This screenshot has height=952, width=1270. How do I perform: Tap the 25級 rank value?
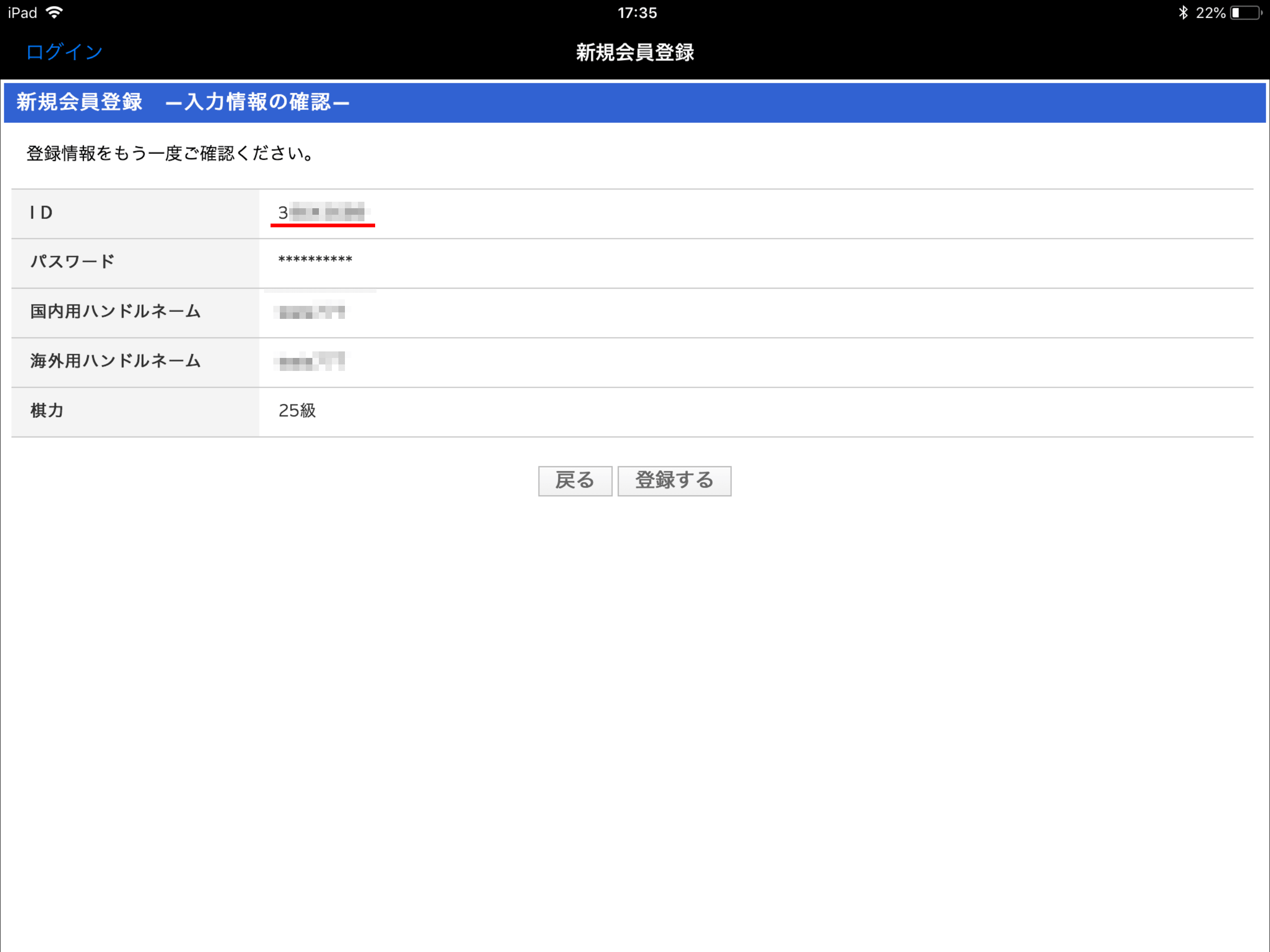point(297,410)
